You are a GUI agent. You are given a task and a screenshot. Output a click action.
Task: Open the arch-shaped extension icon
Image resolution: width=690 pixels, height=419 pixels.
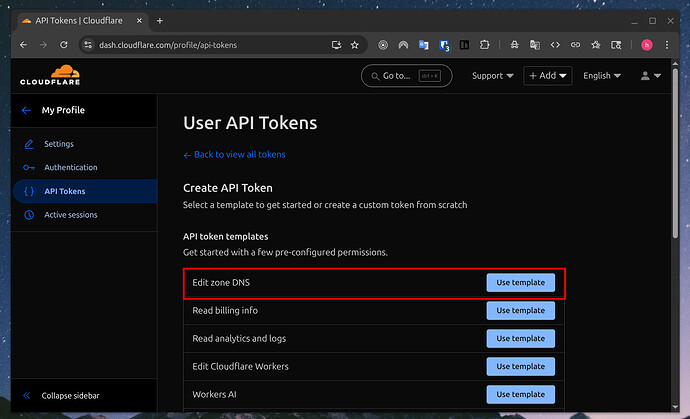coord(403,45)
